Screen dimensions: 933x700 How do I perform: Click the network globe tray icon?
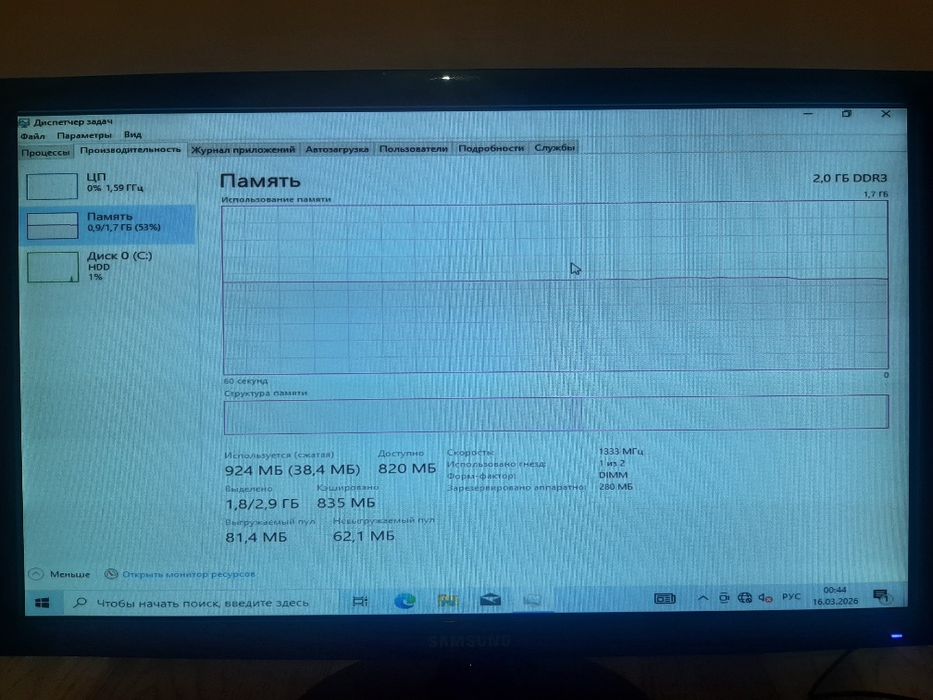744,598
